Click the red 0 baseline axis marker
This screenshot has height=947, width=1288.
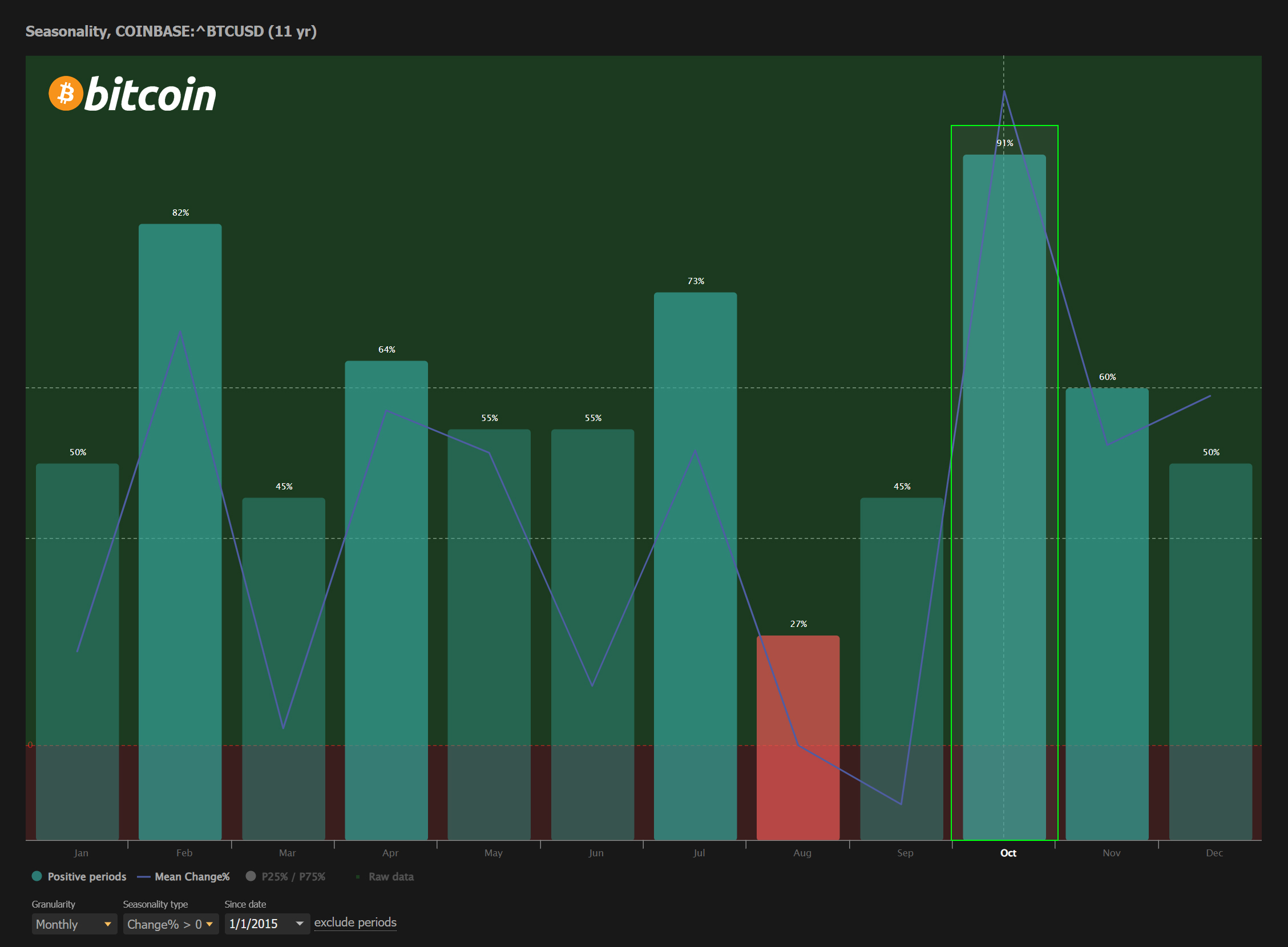30,744
